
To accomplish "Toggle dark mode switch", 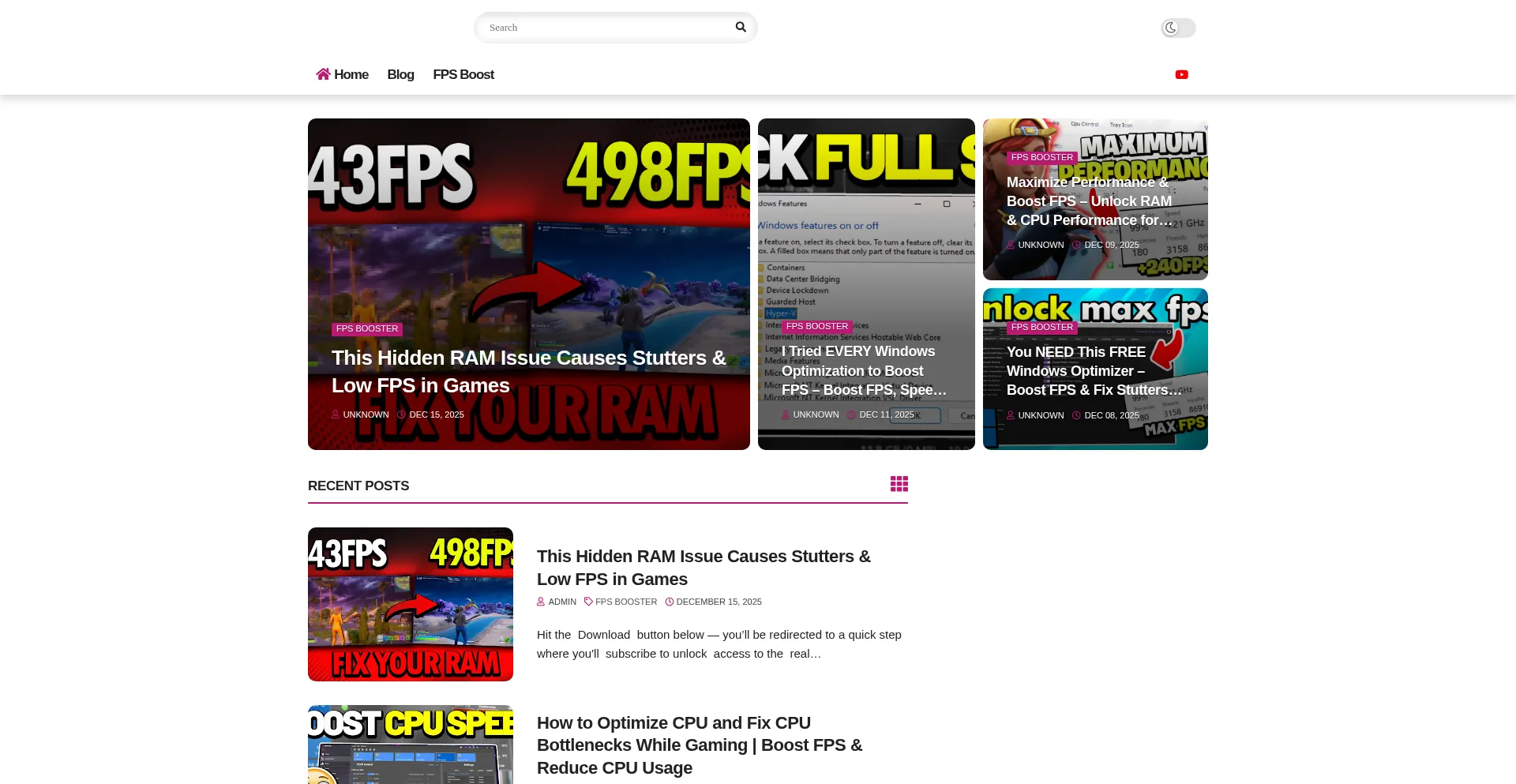I will coord(1177,28).
